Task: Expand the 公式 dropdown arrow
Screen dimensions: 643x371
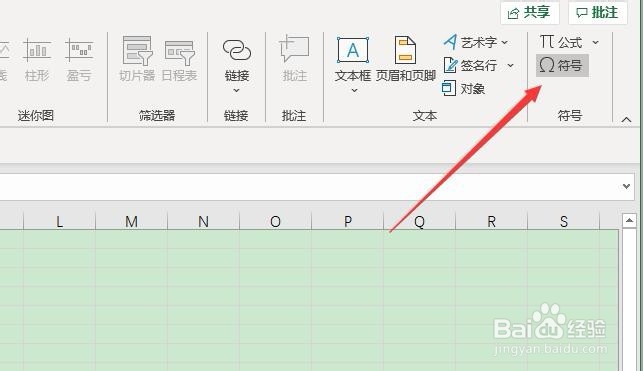Action: point(595,42)
